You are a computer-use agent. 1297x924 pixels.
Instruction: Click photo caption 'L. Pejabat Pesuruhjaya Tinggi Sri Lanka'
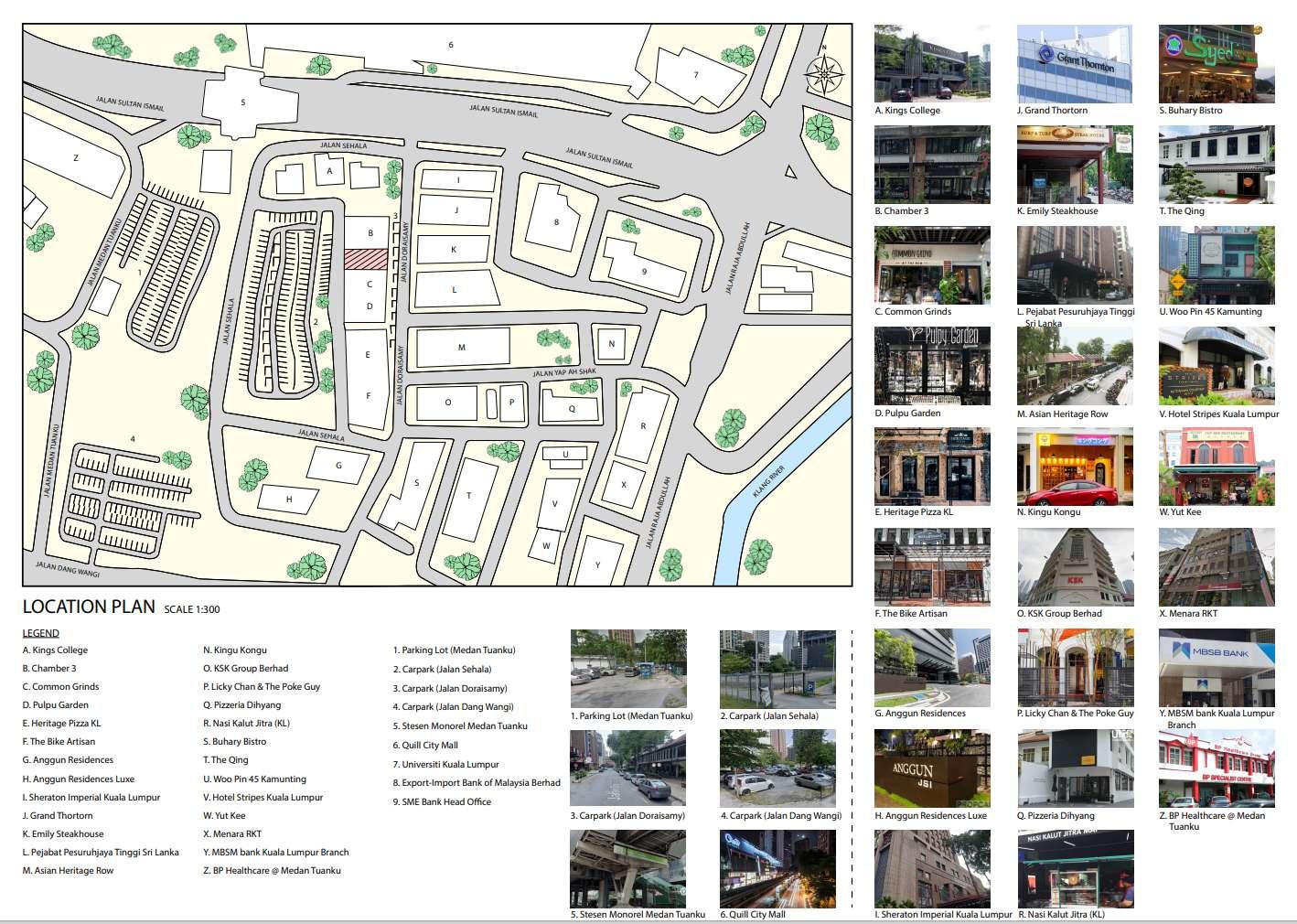[1076, 317]
